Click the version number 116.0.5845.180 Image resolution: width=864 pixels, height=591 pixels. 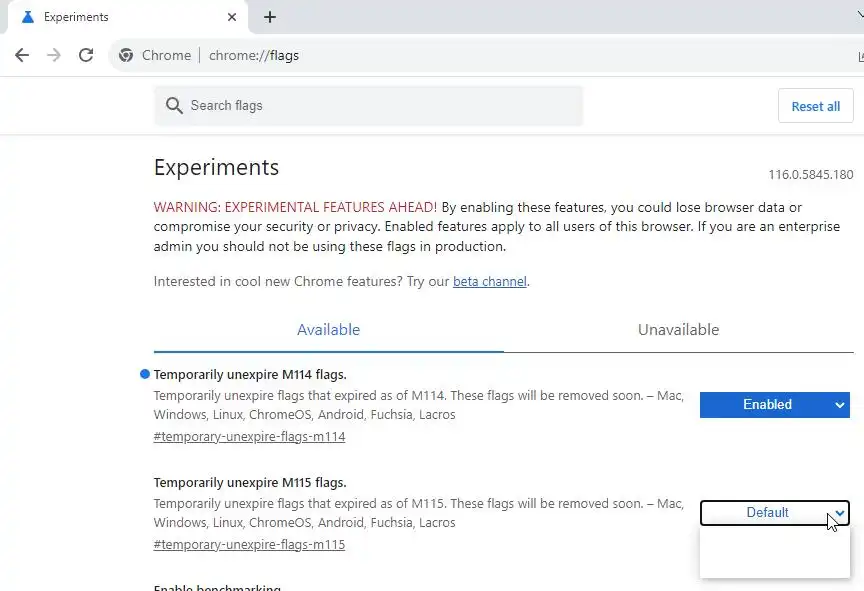811,175
